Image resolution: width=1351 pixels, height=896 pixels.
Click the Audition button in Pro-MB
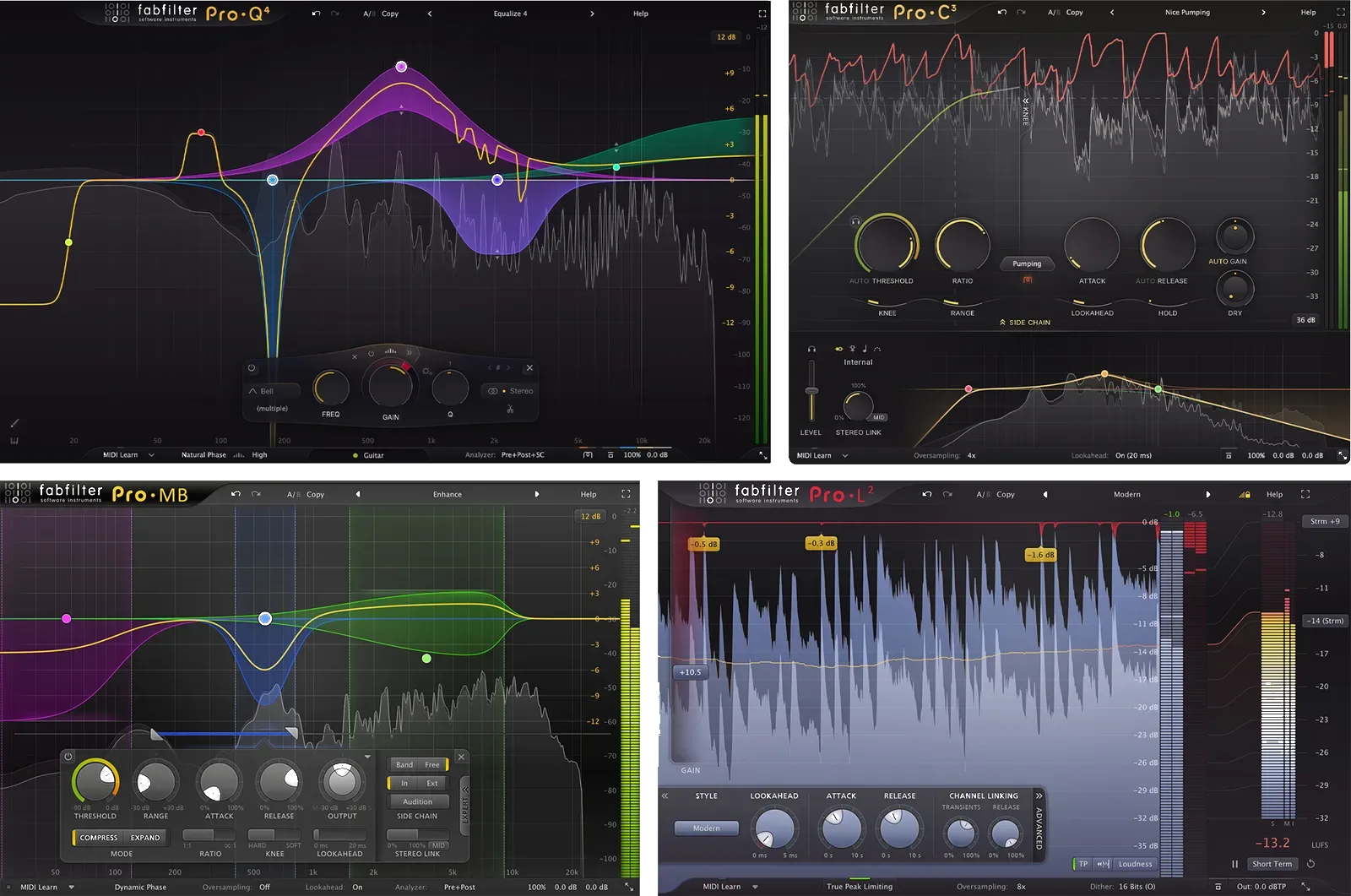417,801
